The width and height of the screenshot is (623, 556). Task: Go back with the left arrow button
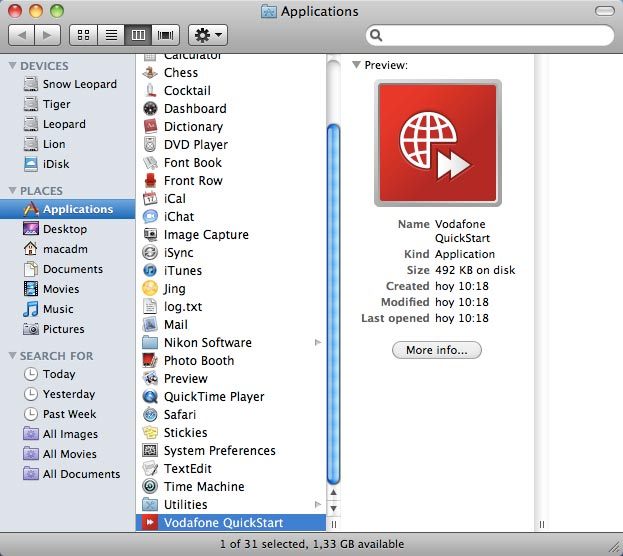(x=21, y=35)
